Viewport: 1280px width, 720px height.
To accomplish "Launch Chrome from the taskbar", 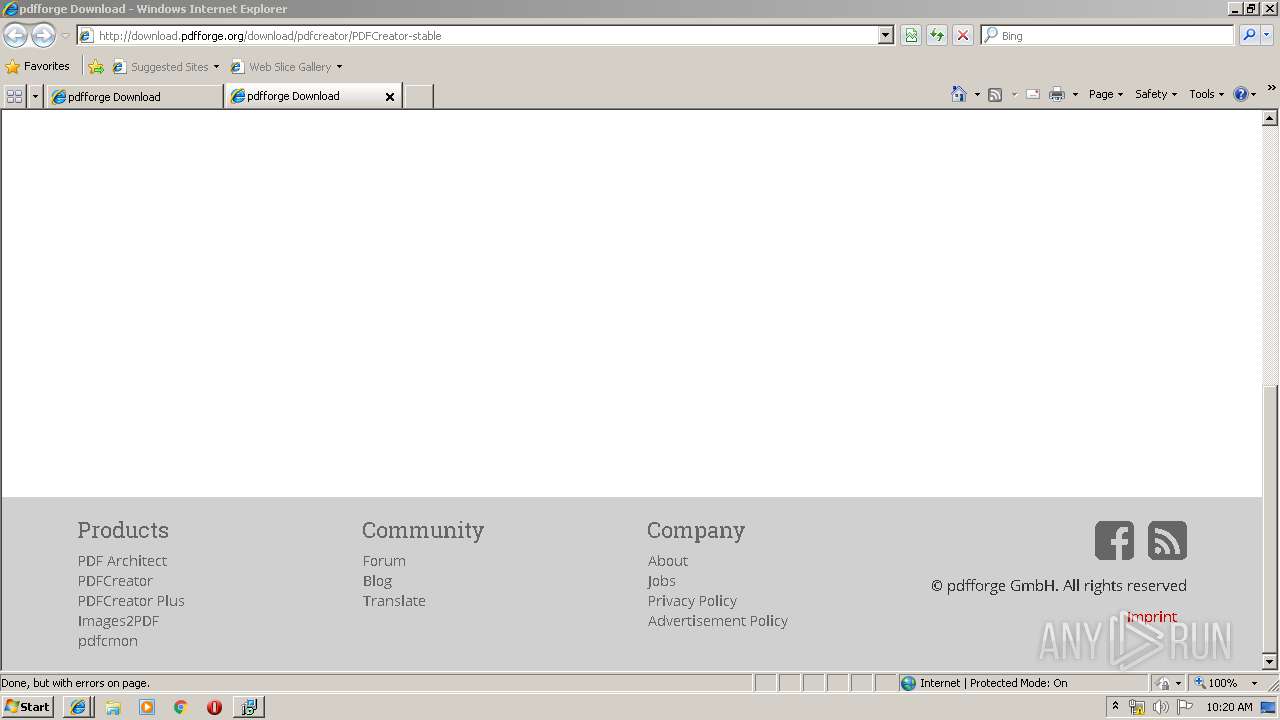I will [x=181, y=707].
